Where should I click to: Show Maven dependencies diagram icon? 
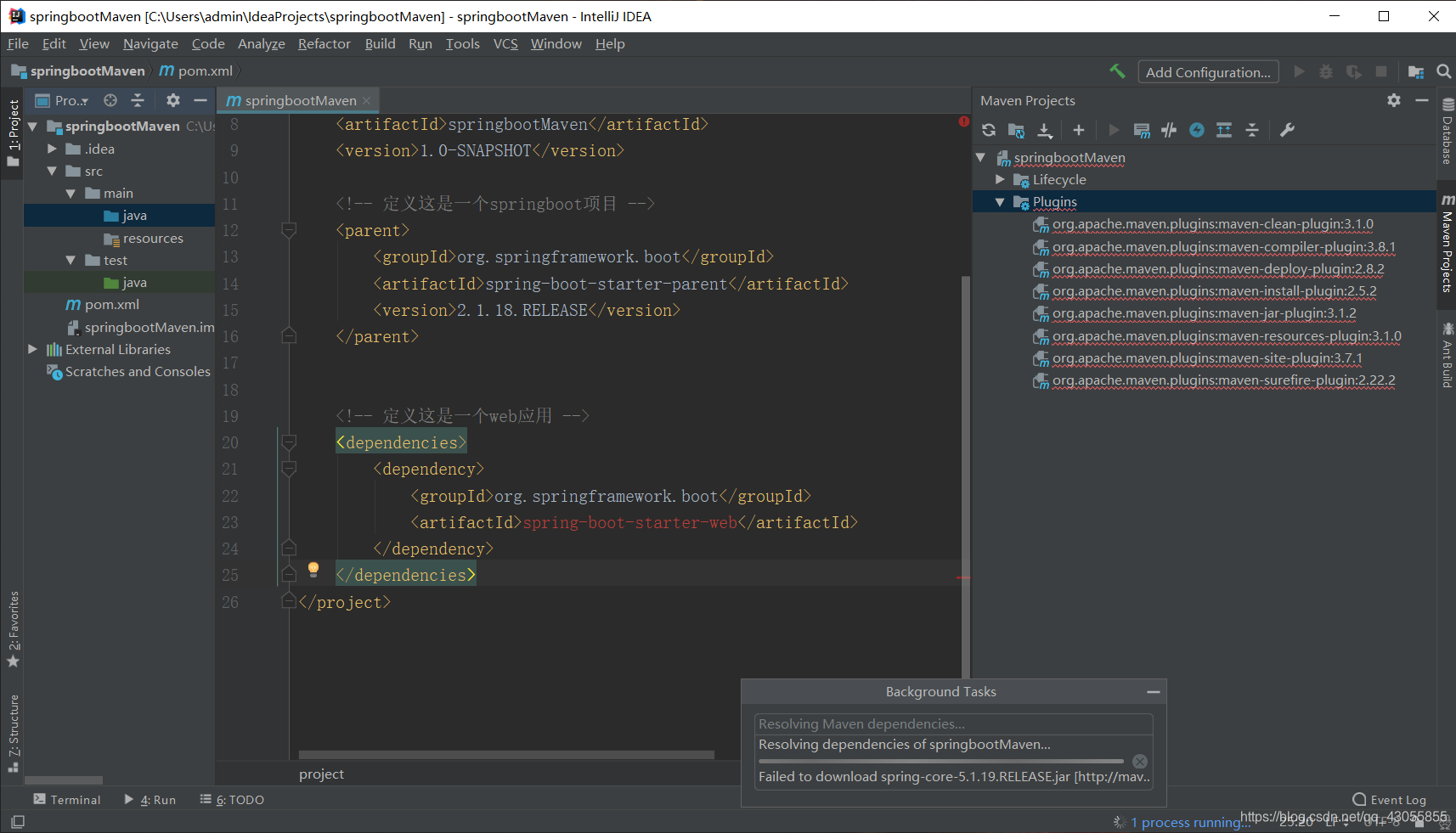tap(1224, 130)
